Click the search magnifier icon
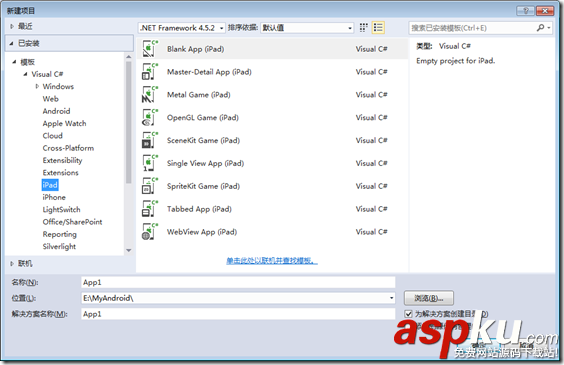Screen dimensions: 564x365 click(540, 28)
